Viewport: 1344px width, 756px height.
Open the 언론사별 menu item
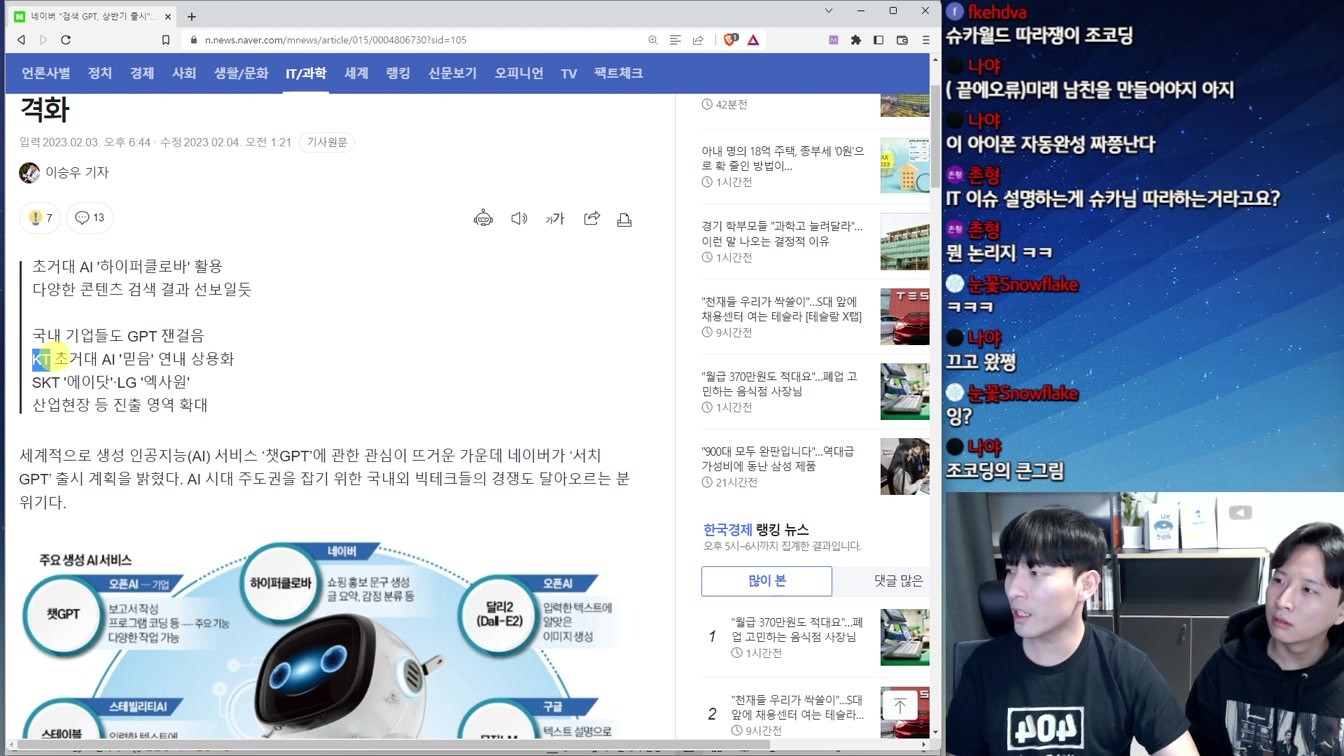click(x=46, y=73)
